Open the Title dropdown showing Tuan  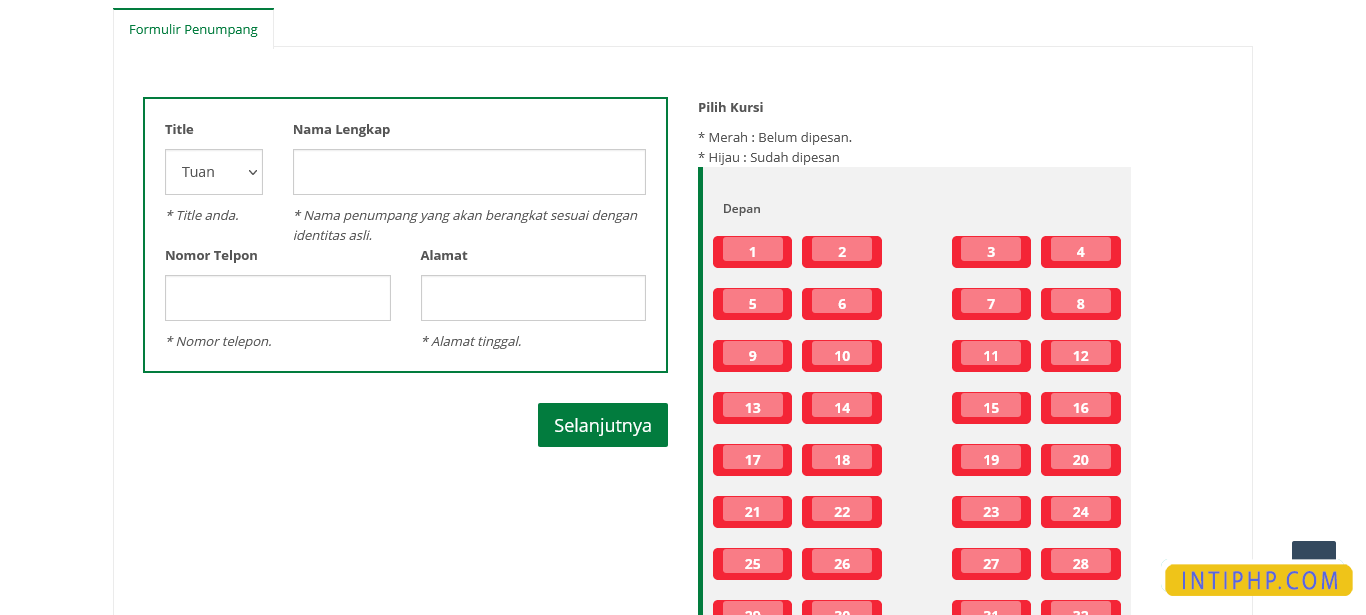(213, 171)
